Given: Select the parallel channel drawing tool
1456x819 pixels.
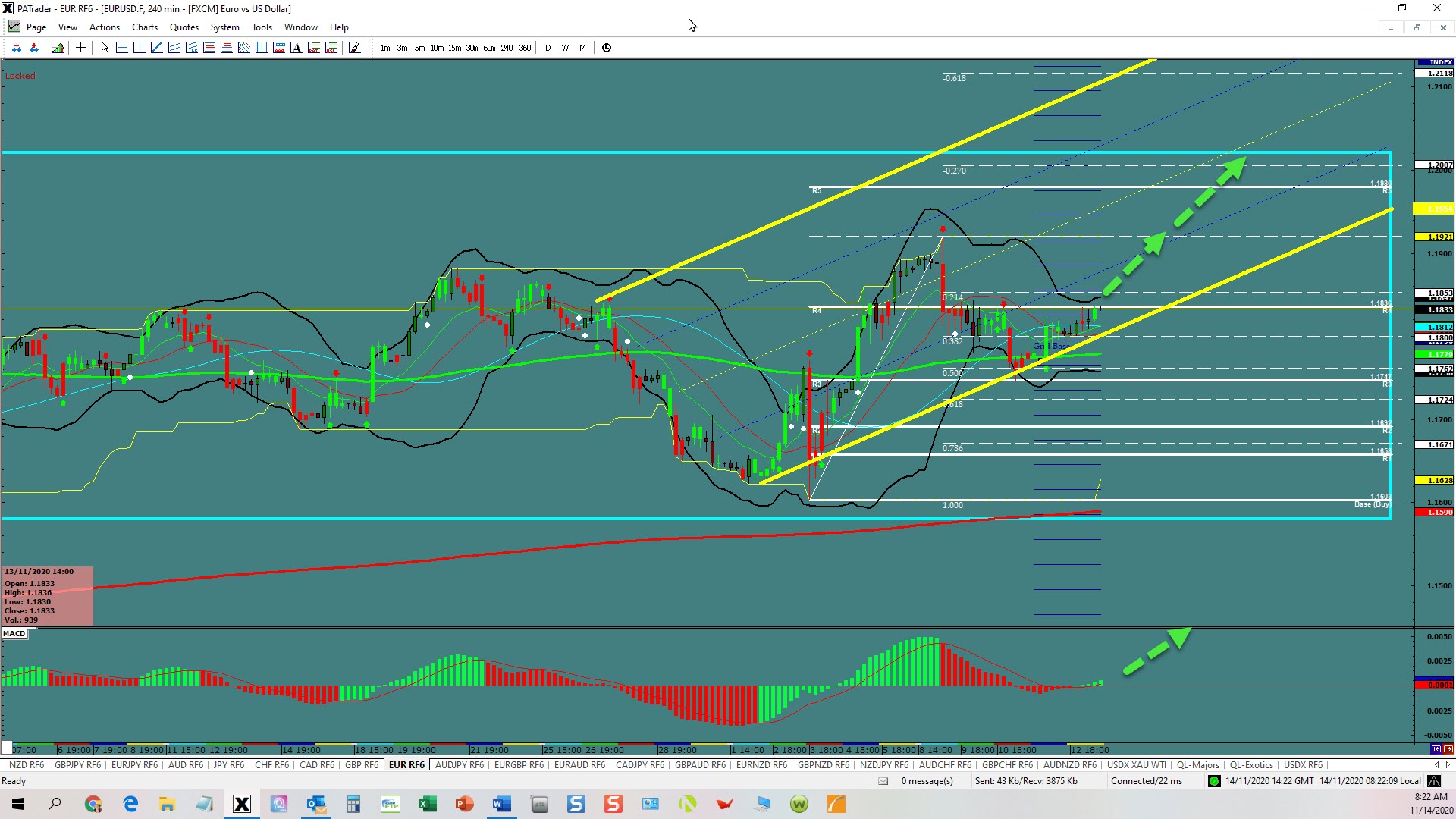Looking at the screenshot, I should [174, 48].
